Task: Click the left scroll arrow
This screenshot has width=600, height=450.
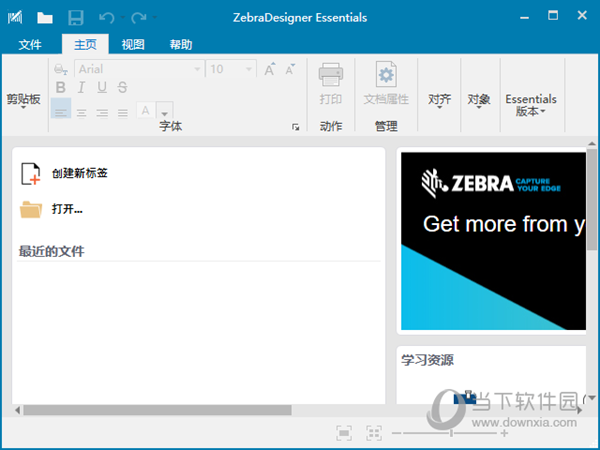Action: click(x=17, y=411)
